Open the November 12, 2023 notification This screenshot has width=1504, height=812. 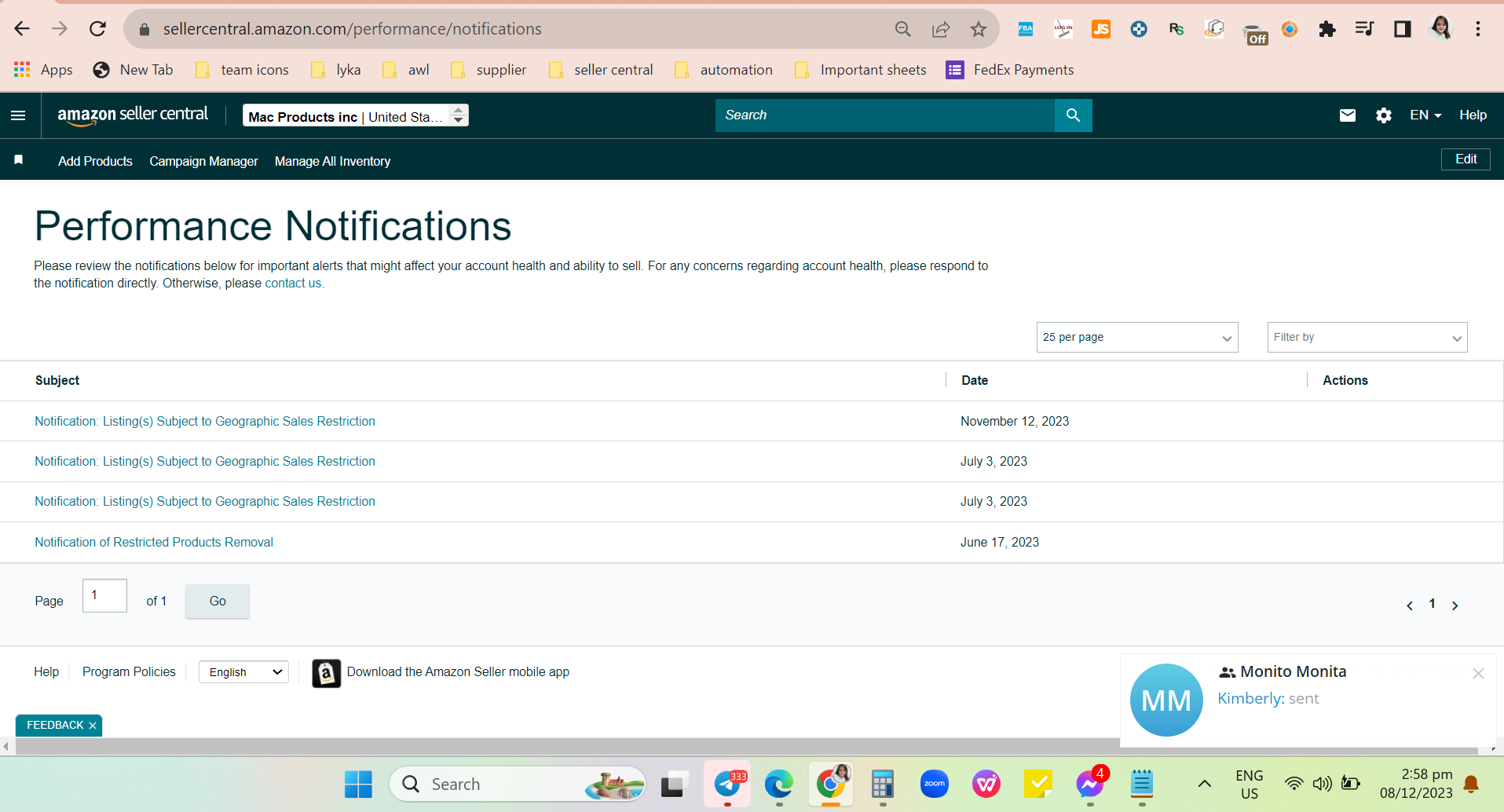pyautogui.click(x=205, y=422)
